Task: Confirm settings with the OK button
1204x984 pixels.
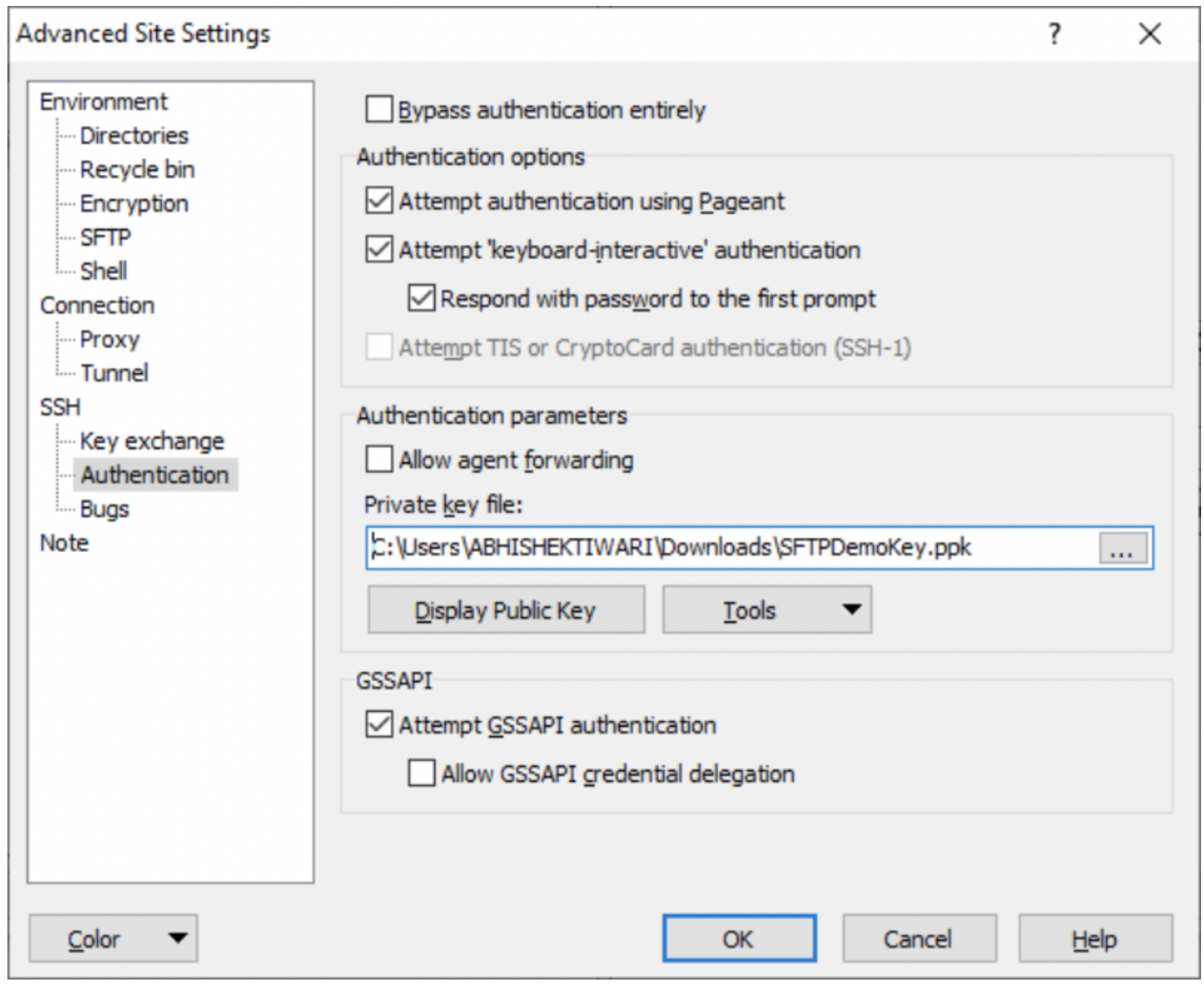Action: click(739, 939)
